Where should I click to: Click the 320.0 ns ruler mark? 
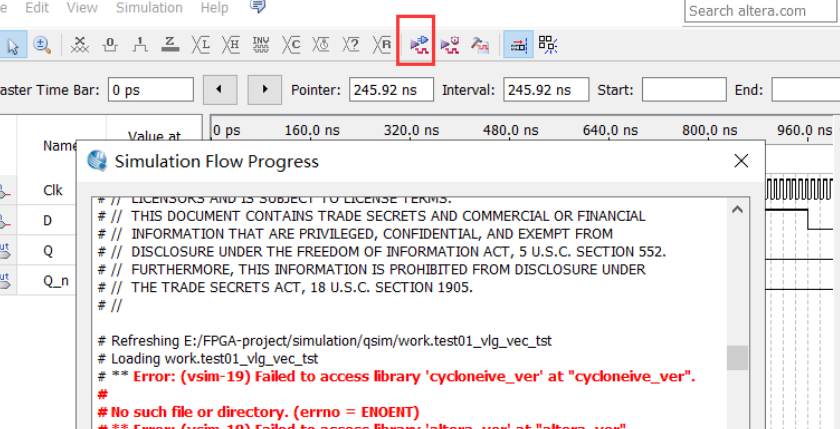411,130
